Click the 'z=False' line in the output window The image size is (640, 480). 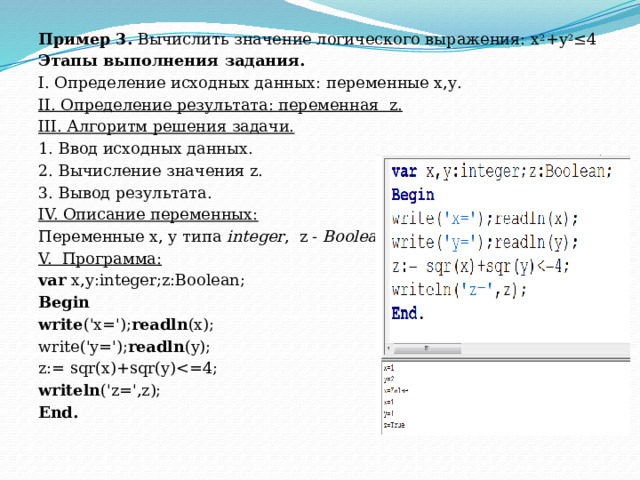point(396,391)
